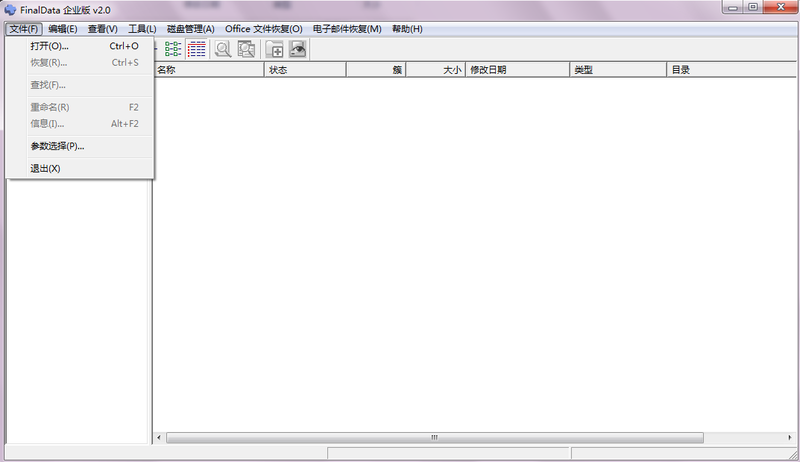Open 参数选择(P)... preferences
The image size is (800, 462).
[x=80, y=146]
